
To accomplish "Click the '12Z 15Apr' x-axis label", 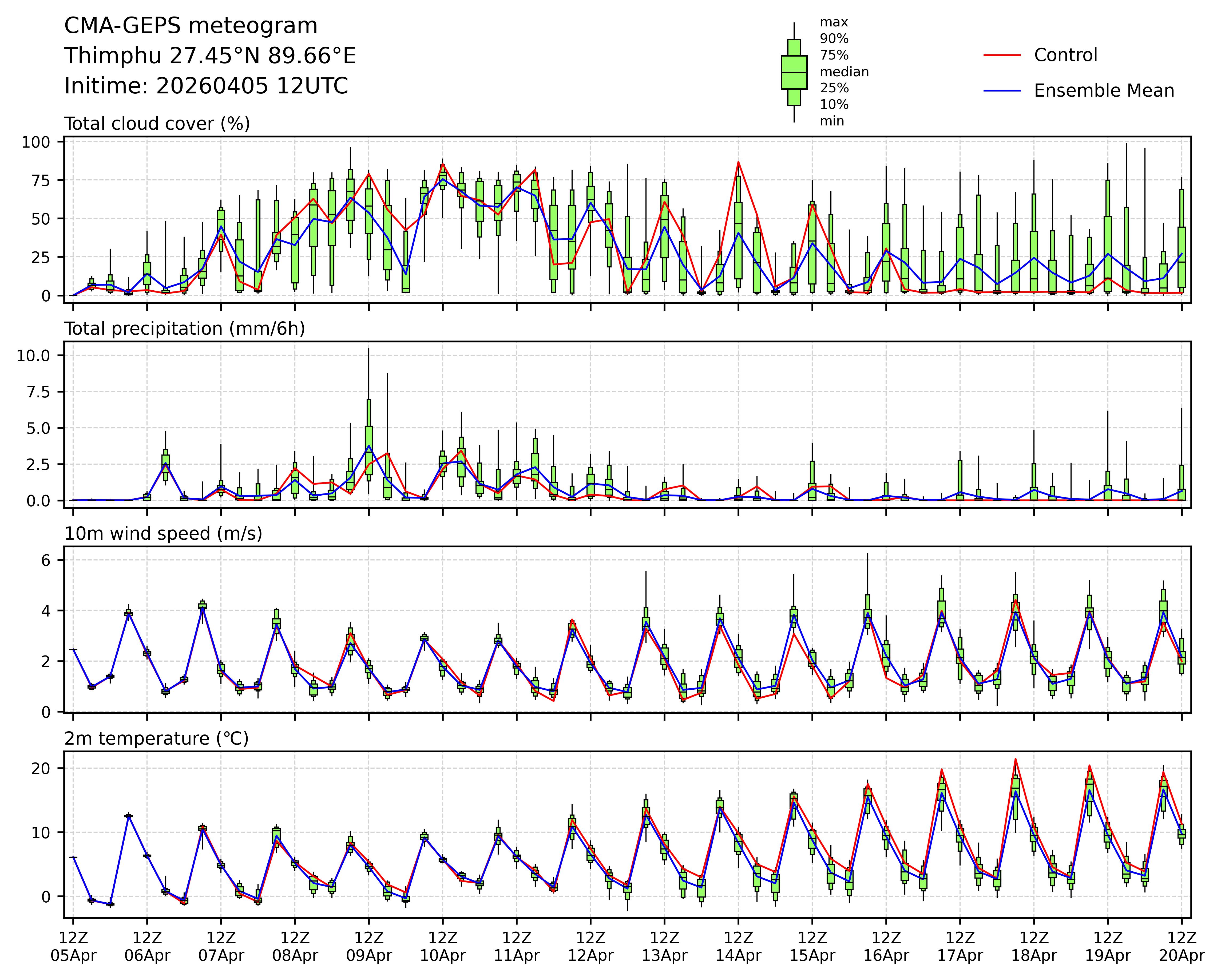I will (x=812, y=947).
